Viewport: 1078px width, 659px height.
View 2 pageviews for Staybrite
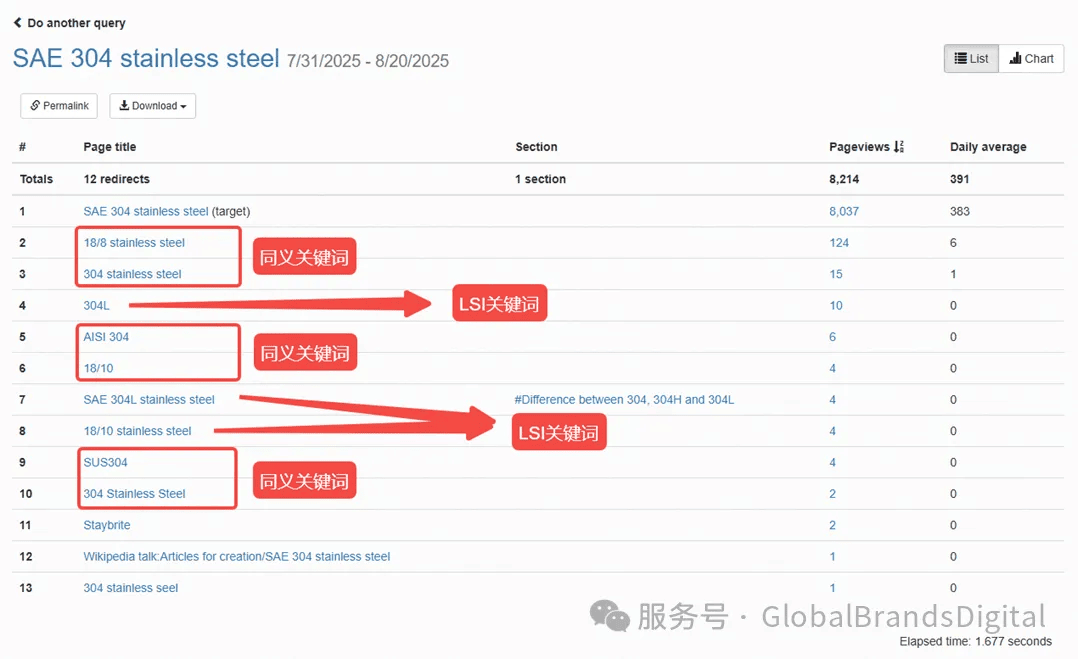[833, 525]
